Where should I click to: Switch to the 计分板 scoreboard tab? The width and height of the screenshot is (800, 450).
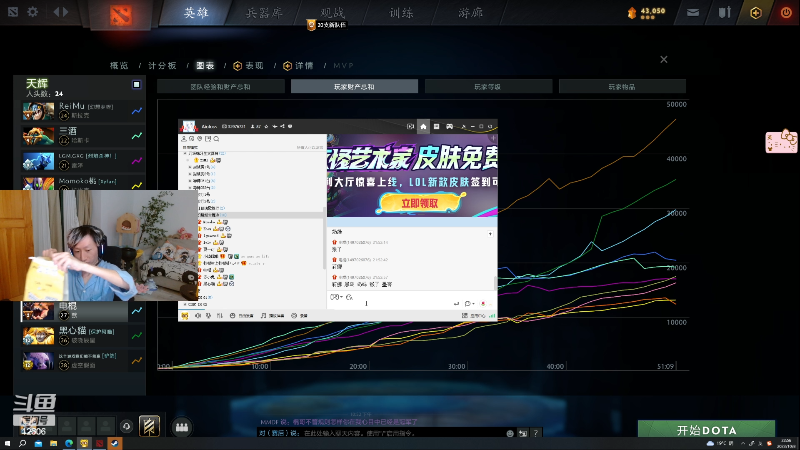pyautogui.click(x=162, y=65)
